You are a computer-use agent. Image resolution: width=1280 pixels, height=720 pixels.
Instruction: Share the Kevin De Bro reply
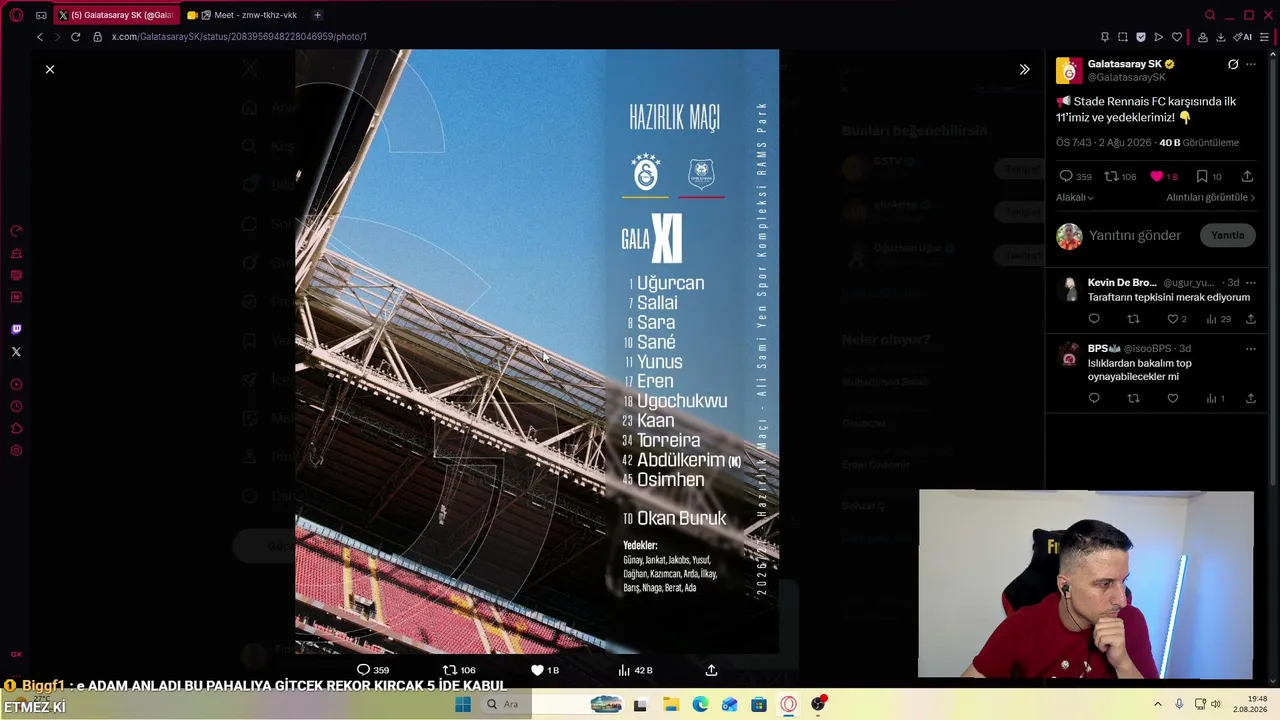(1250, 319)
